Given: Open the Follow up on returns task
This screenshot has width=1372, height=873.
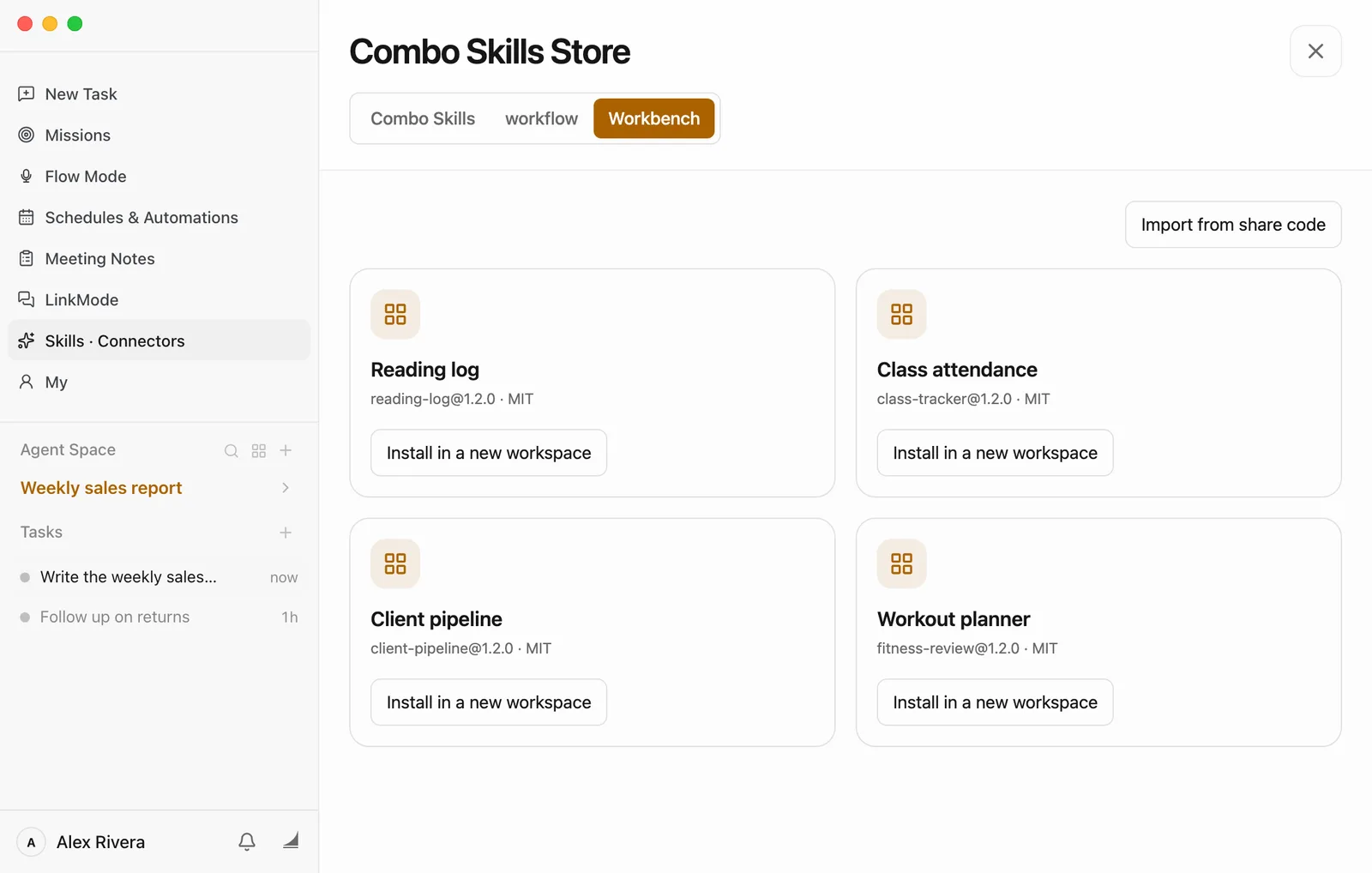Looking at the screenshot, I should point(159,617).
